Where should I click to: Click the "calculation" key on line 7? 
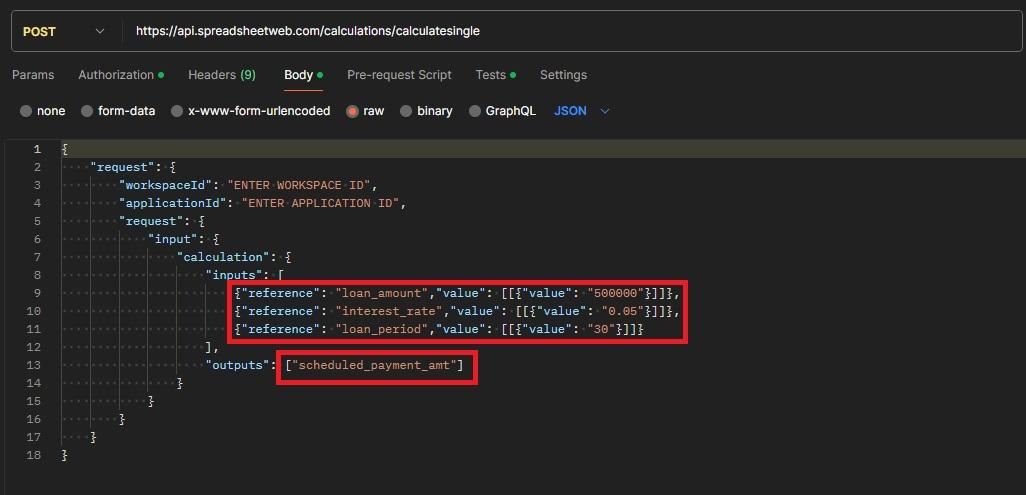(x=223, y=257)
